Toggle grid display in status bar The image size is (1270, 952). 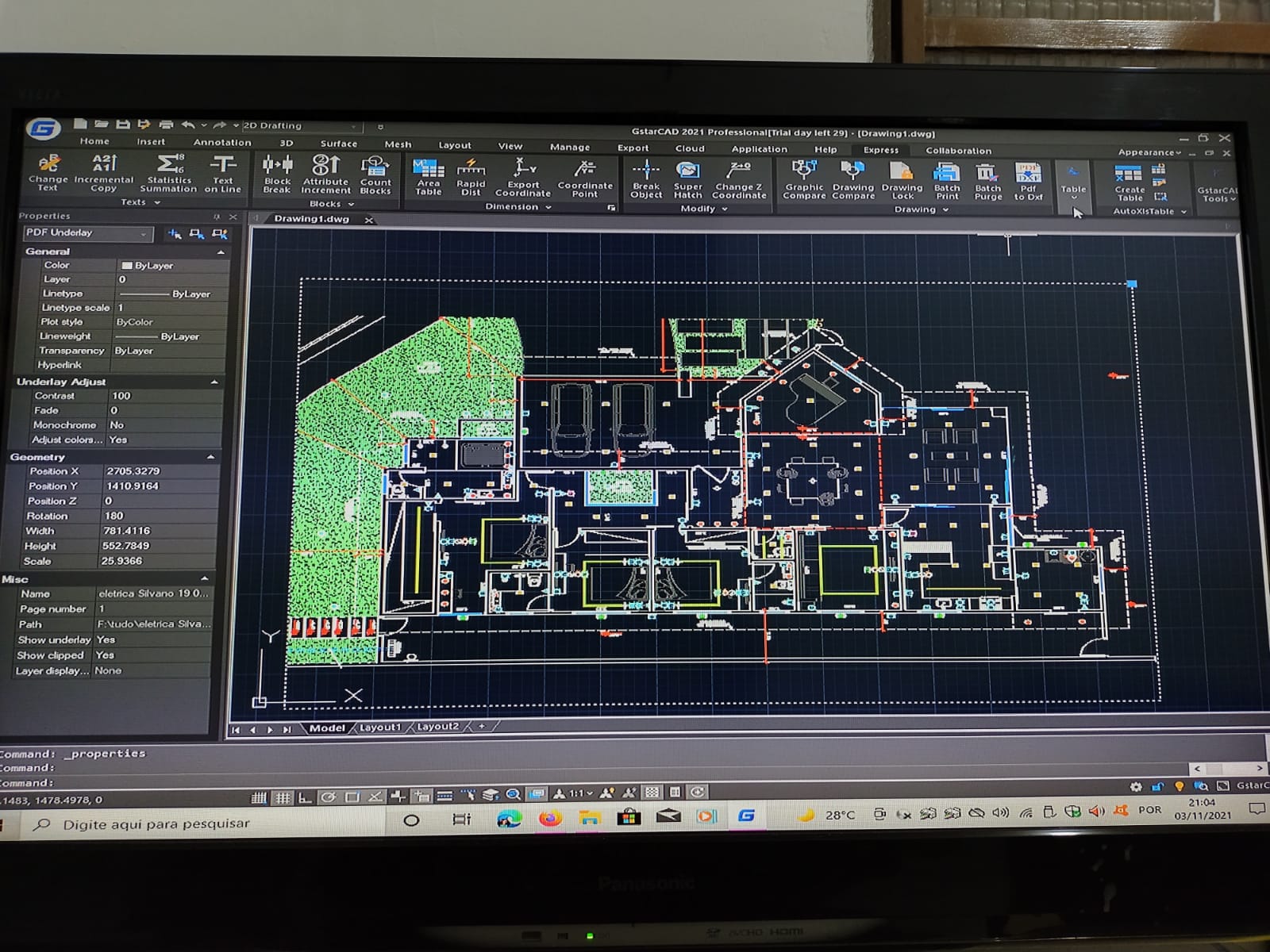pyautogui.click(x=283, y=797)
